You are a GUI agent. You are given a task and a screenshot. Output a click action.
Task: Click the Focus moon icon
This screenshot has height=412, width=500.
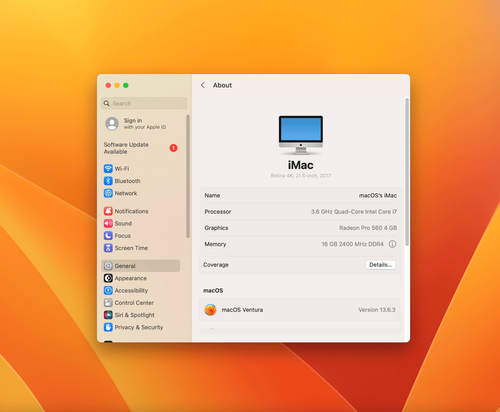coord(108,236)
